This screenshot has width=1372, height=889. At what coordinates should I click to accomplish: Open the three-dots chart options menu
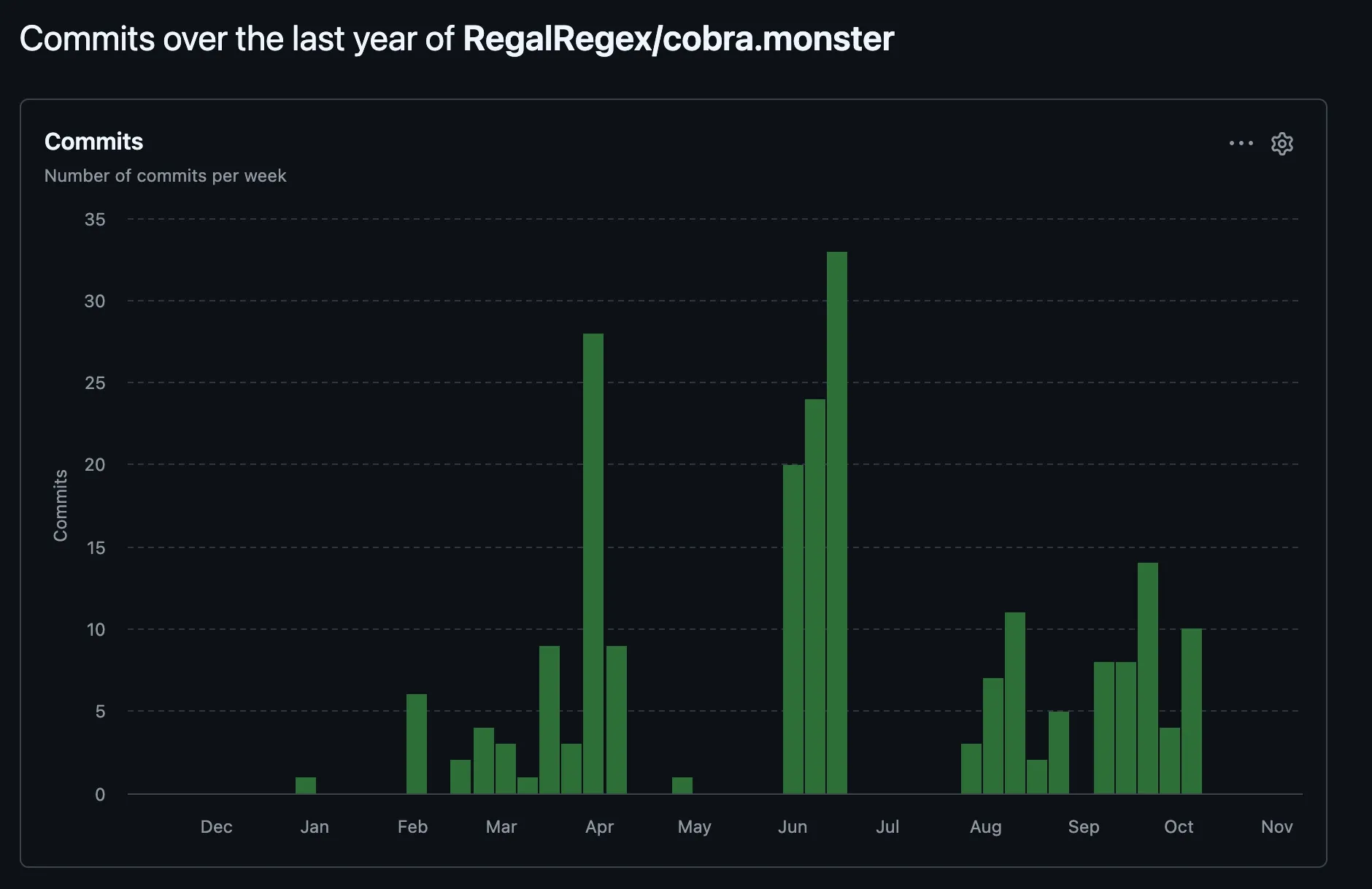click(1241, 144)
